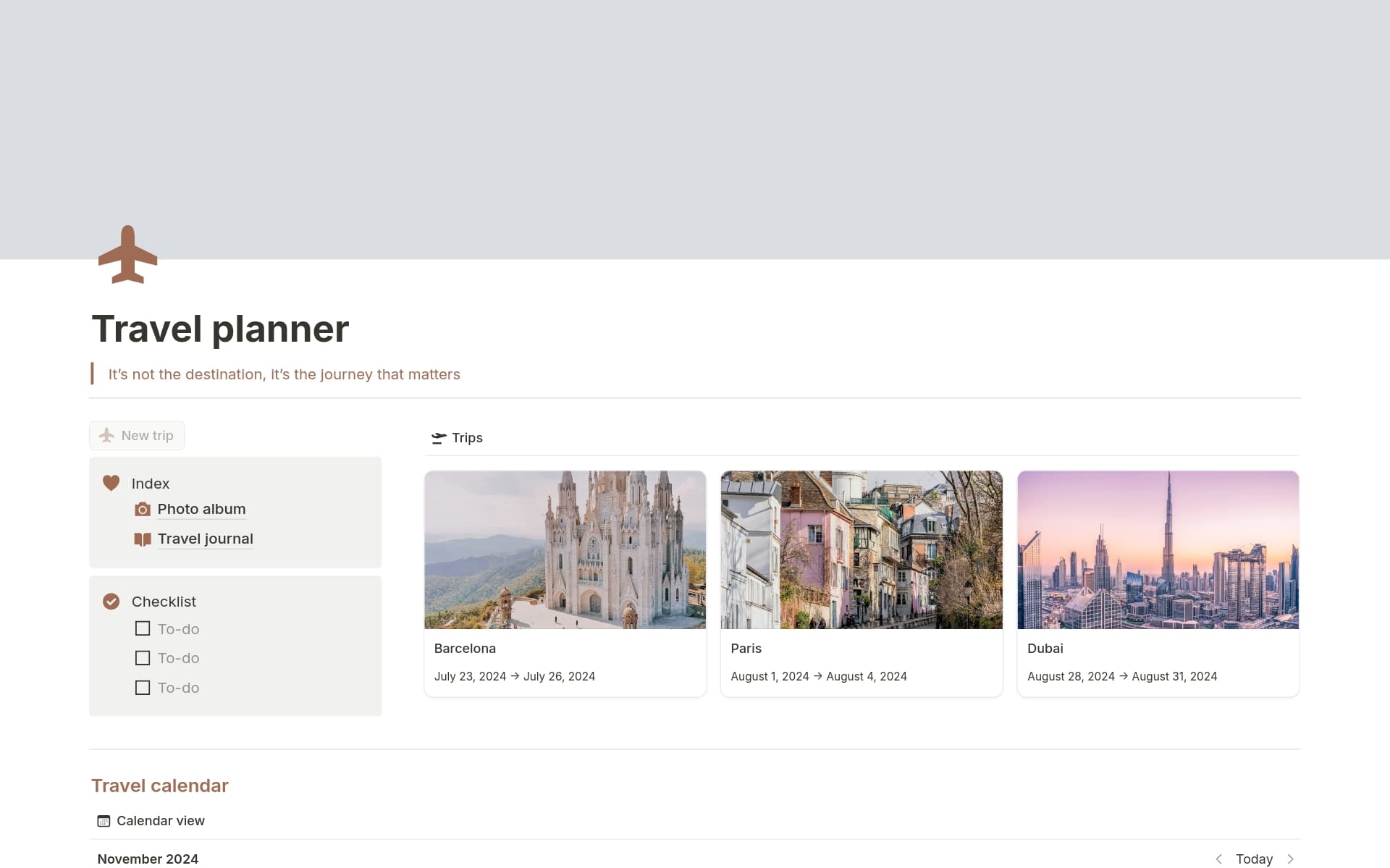1390x868 pixels.
Task: Check the second To-do checkbox
Action: click(x=142, y=657)
